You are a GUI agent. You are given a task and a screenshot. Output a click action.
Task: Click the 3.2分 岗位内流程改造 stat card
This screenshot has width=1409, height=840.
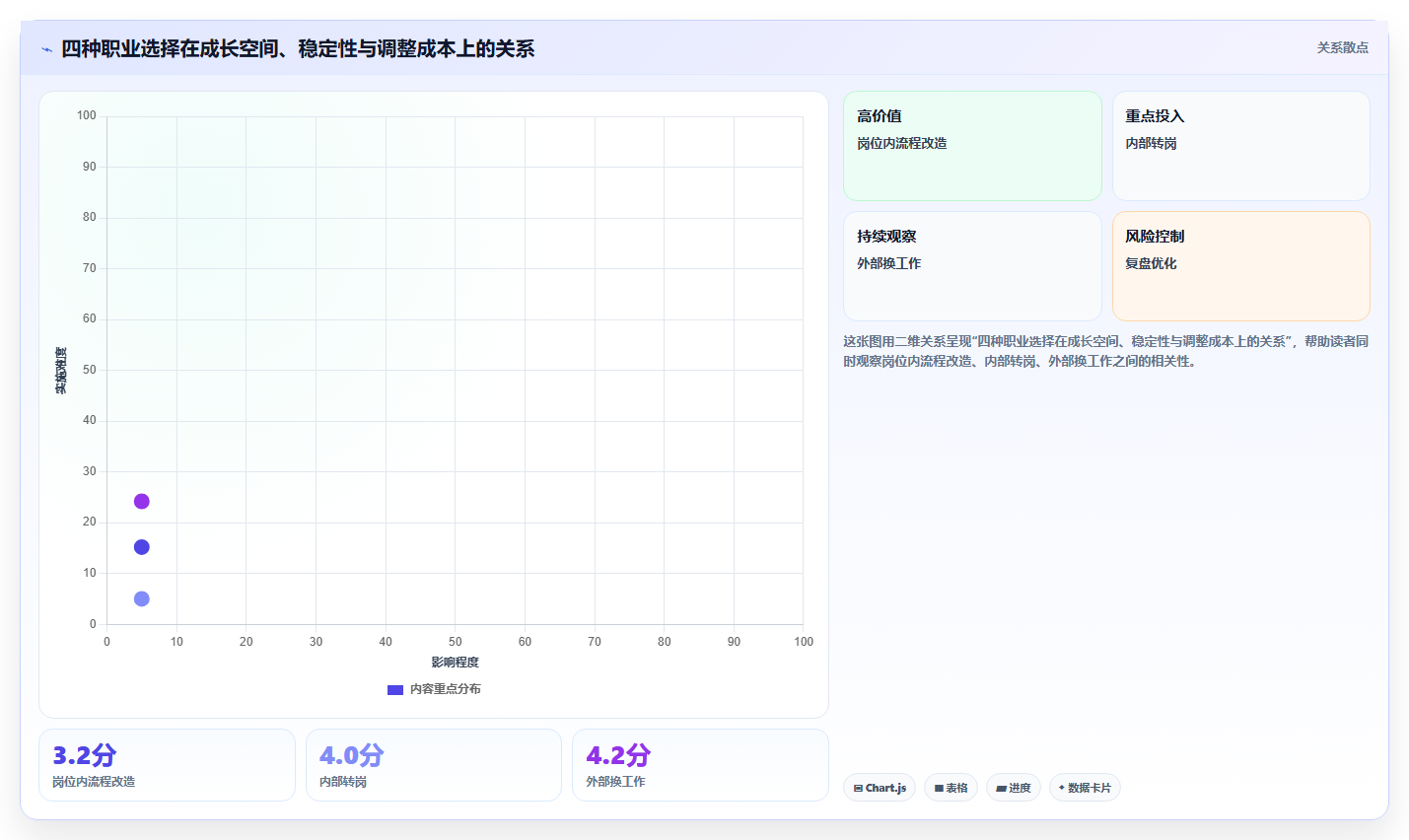pyautogui.click(x=167, y=765)
